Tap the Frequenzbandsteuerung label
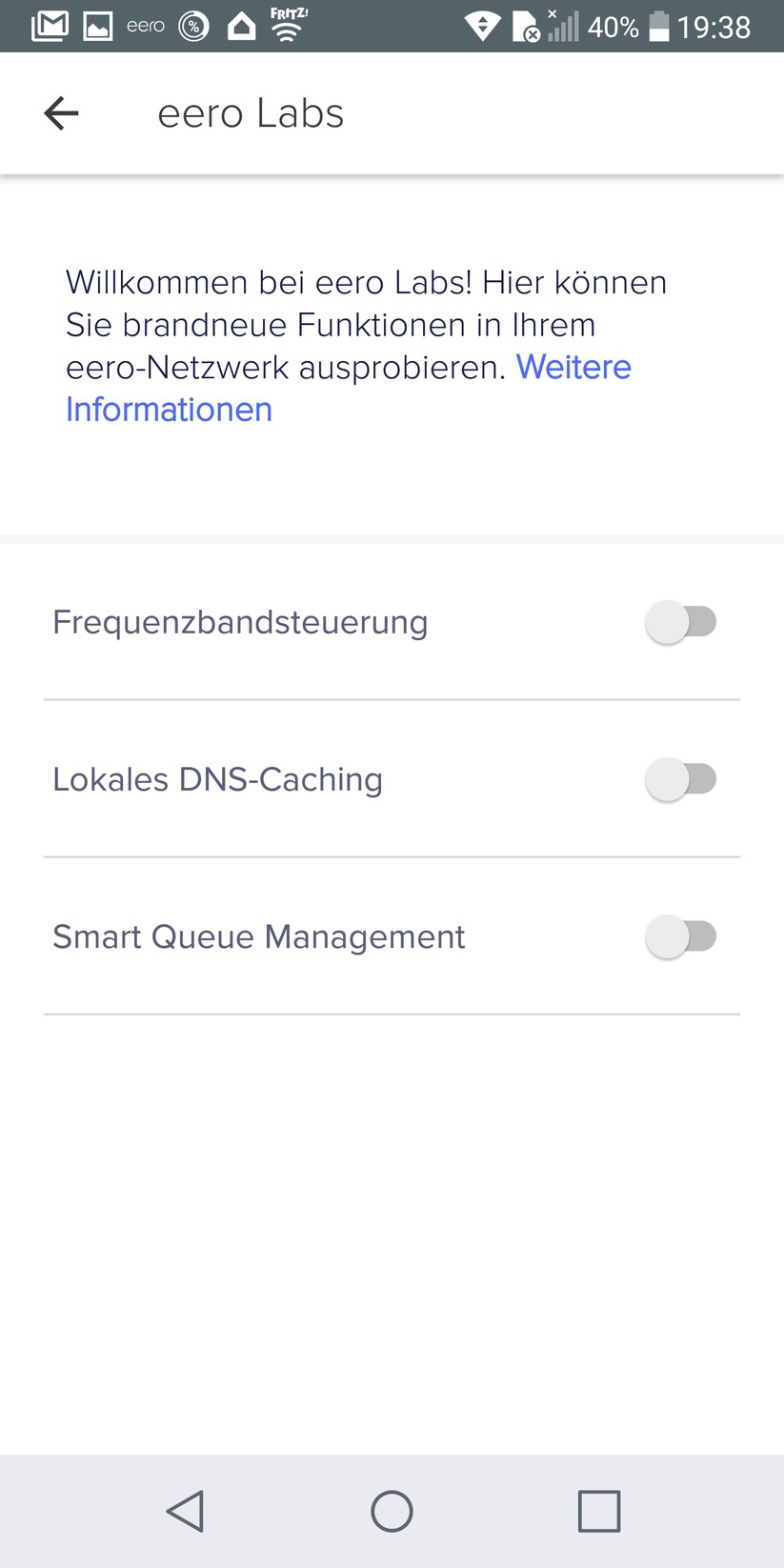 (240, 622)
